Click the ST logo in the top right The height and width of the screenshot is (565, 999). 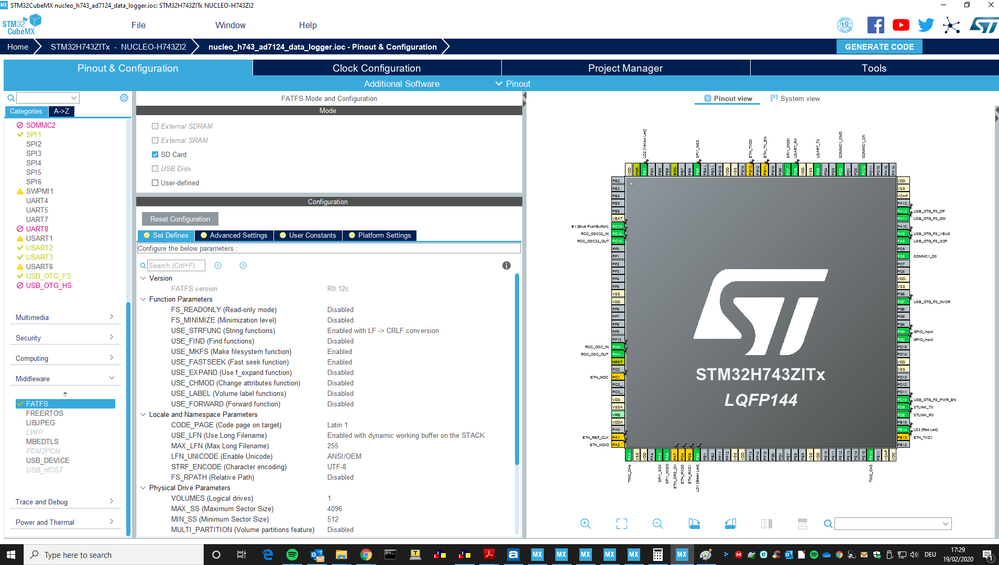983,25
